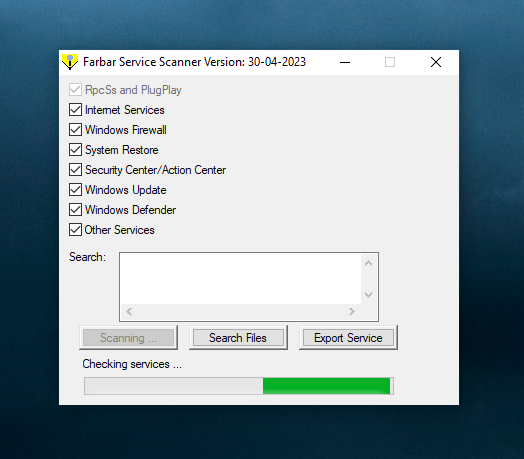Click the search box scroll left arrow

click(129, 312)
